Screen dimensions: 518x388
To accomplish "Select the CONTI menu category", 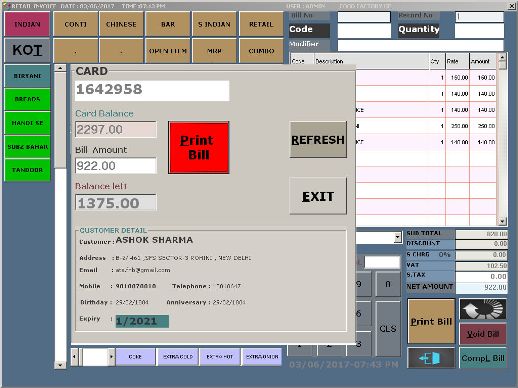I will coord(76,24).
